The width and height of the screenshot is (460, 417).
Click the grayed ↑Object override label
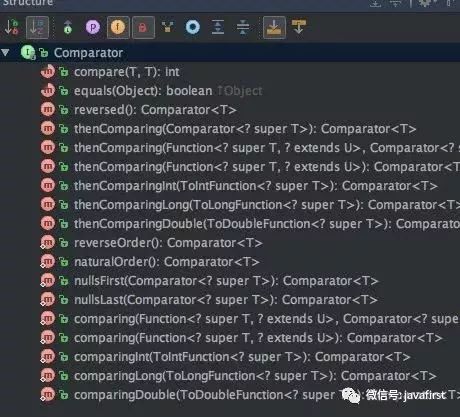coord(240,91)
